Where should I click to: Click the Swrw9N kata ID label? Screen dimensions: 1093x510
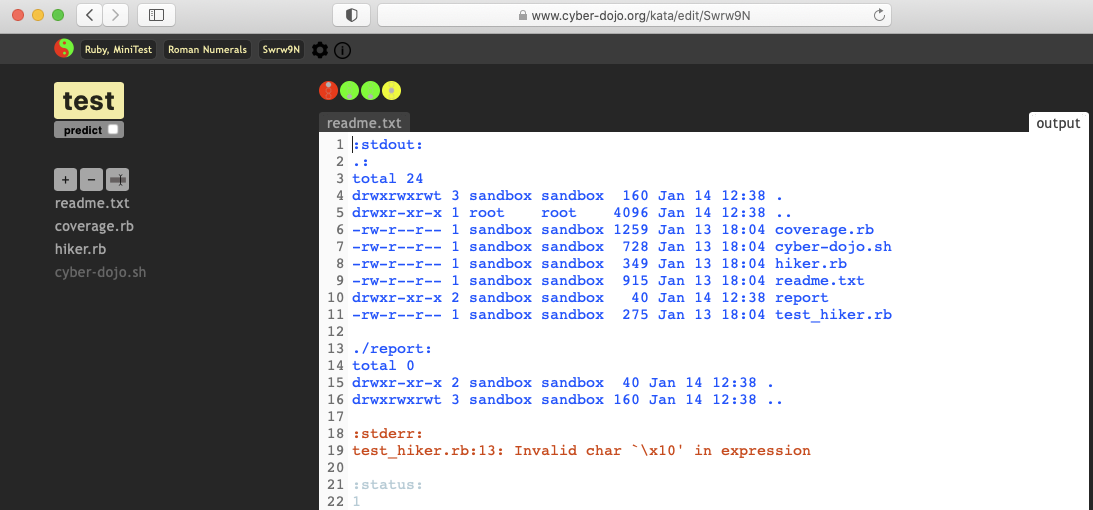(282, 50)
